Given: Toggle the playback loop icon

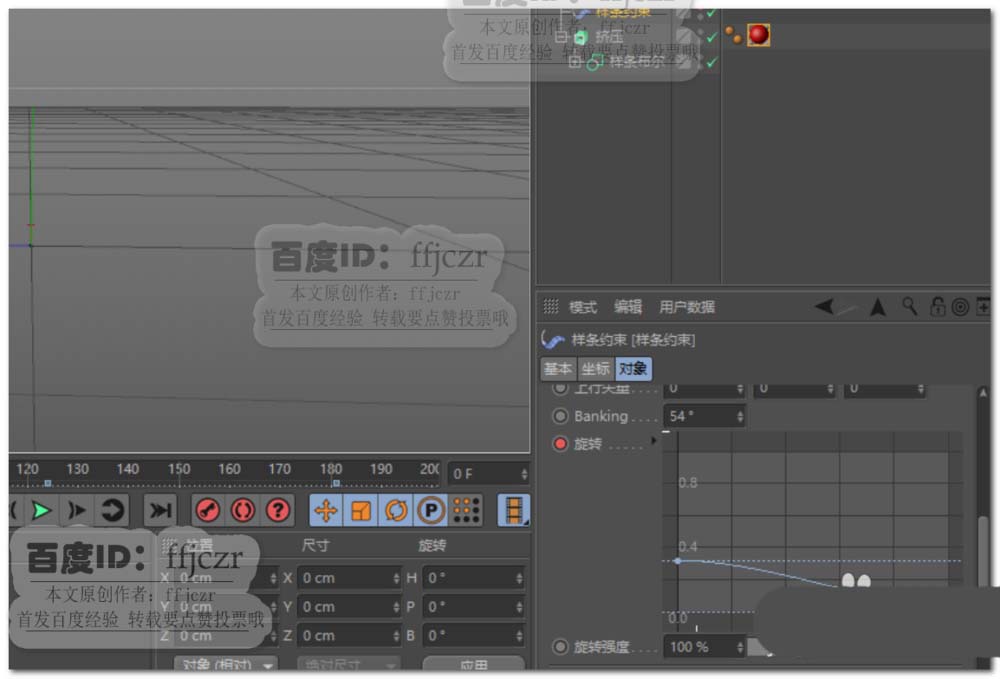Looking at the screenshot, I should point(112,511).
